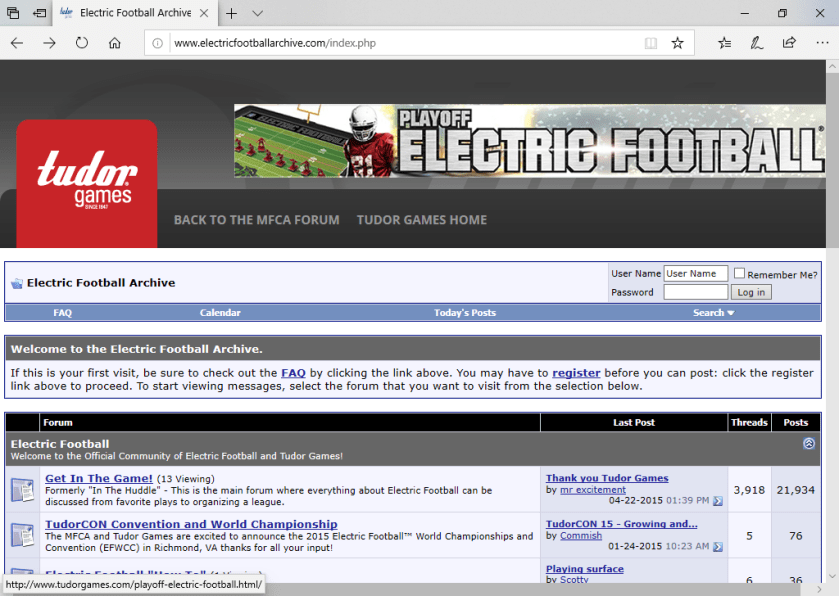This screenshot has height=596, width=839.
Task: Open the Search dropdown in navbar
Action: 713,313
